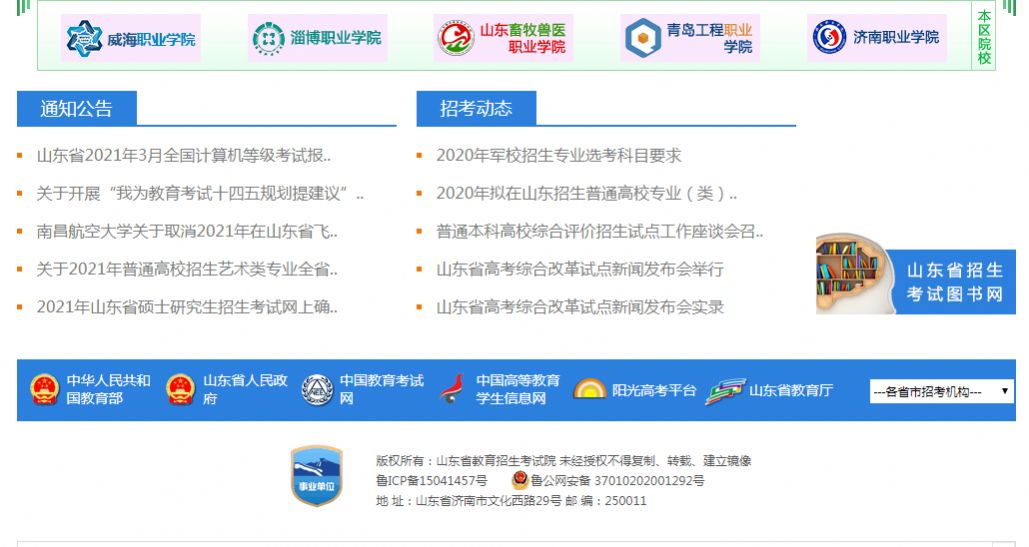Open notice on 2021年山东省硕士研究生招生考试
Image resolution: width=1029 pixels, height=547 pixels.
(187, 307)
